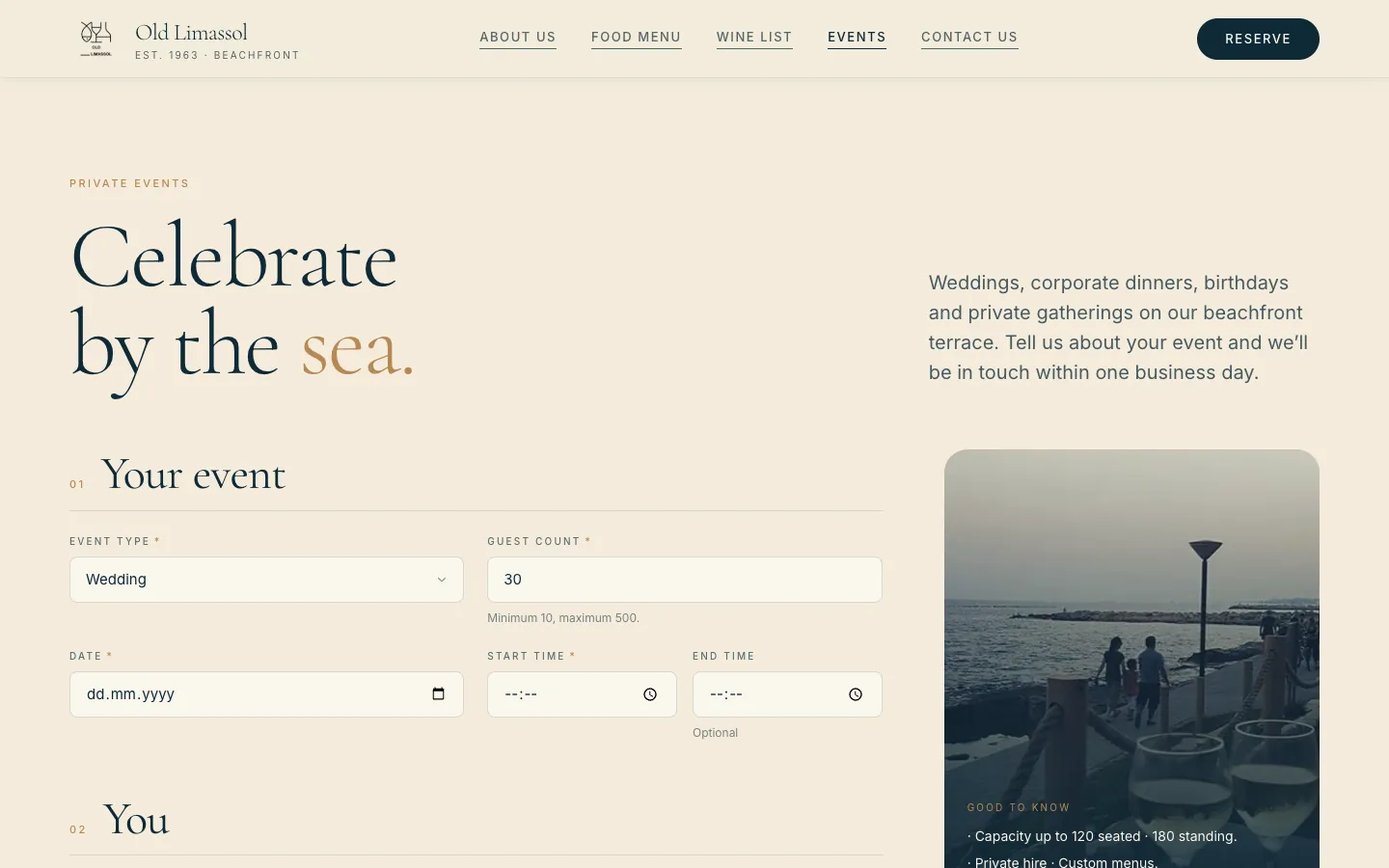Click the Old Limassol brand name

191,33
